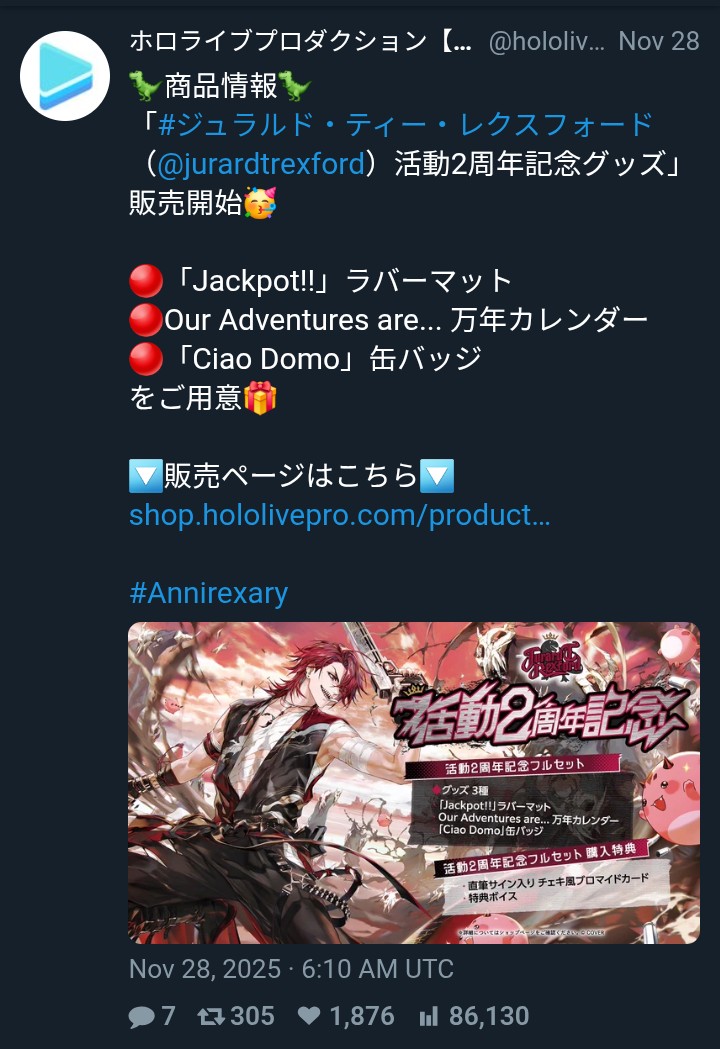Click the Nov 28 header date

coord(658,41)
